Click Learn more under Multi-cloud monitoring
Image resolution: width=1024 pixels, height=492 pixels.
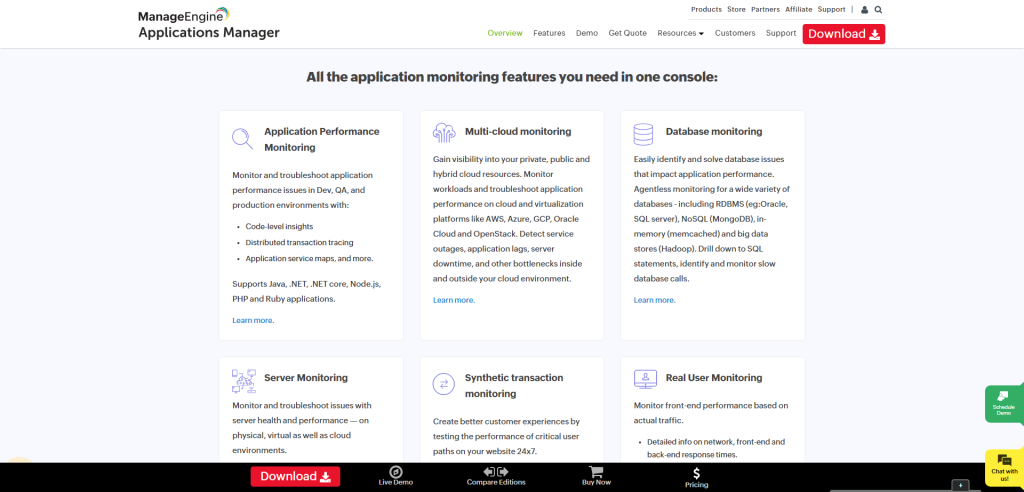coord(454,300)
